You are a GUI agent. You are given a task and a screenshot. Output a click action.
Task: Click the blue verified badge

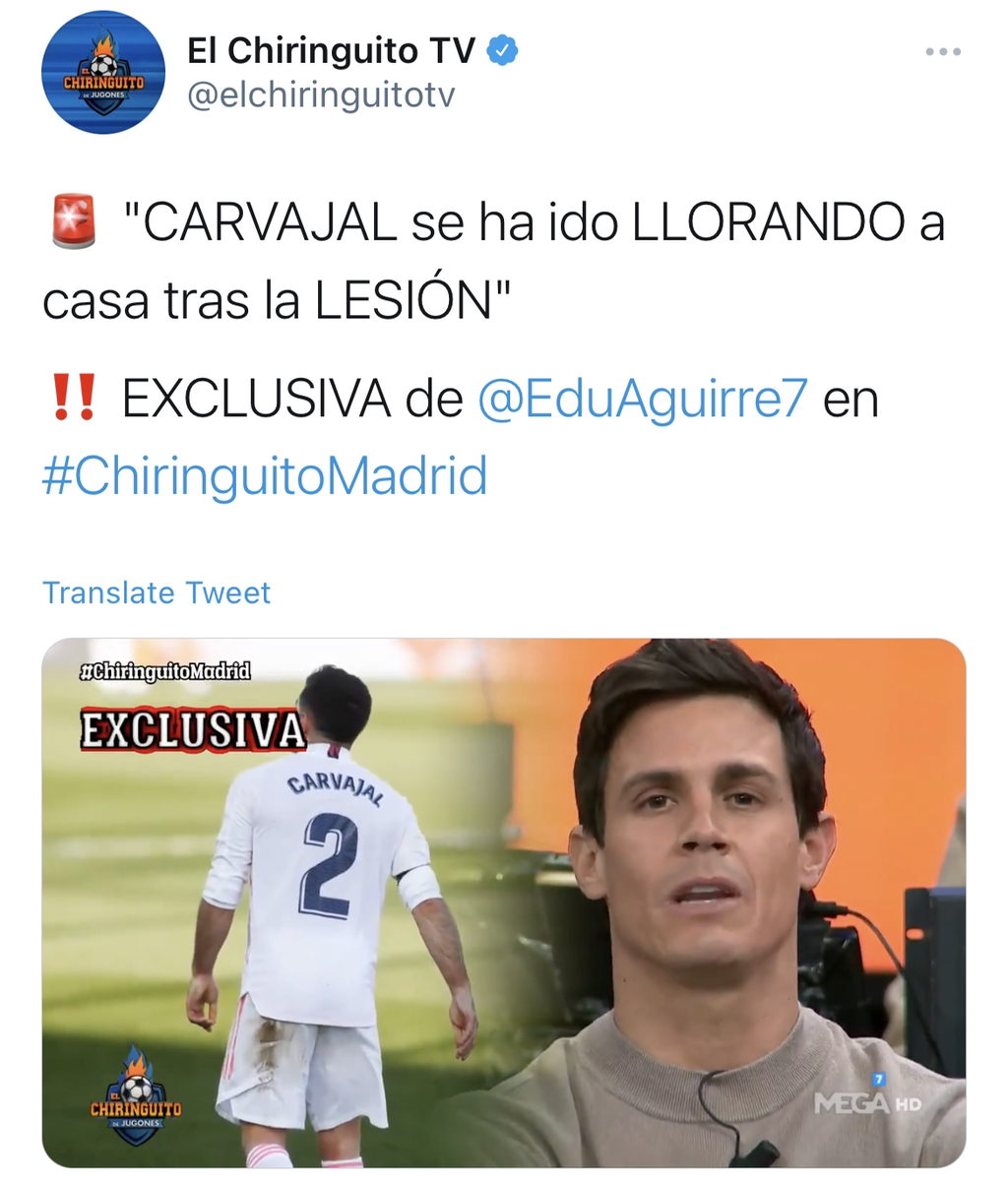click(x=502, y=50)
